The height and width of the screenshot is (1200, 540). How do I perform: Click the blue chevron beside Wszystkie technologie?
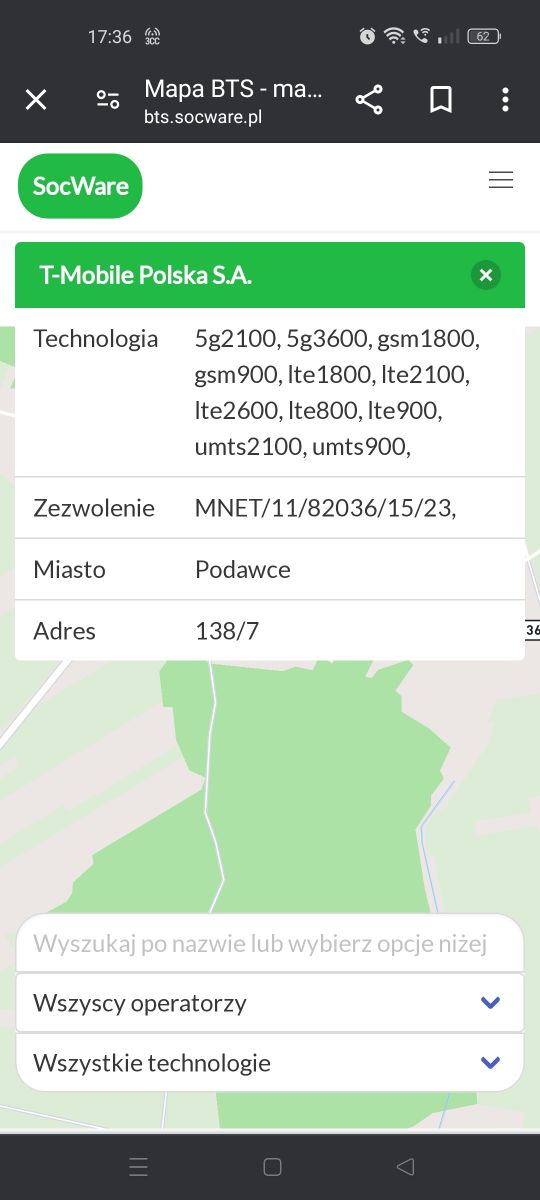[490, 1063]
